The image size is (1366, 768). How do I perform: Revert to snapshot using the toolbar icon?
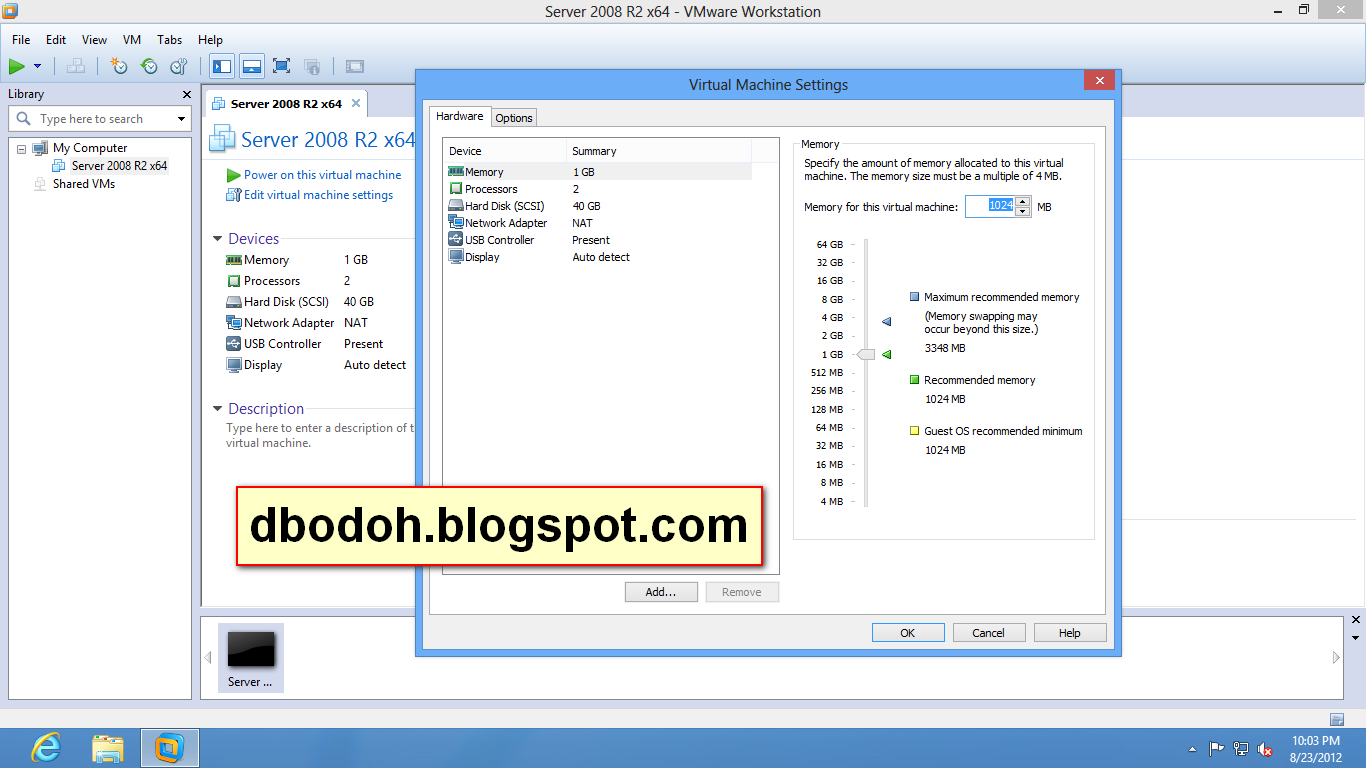click(149, 66)
